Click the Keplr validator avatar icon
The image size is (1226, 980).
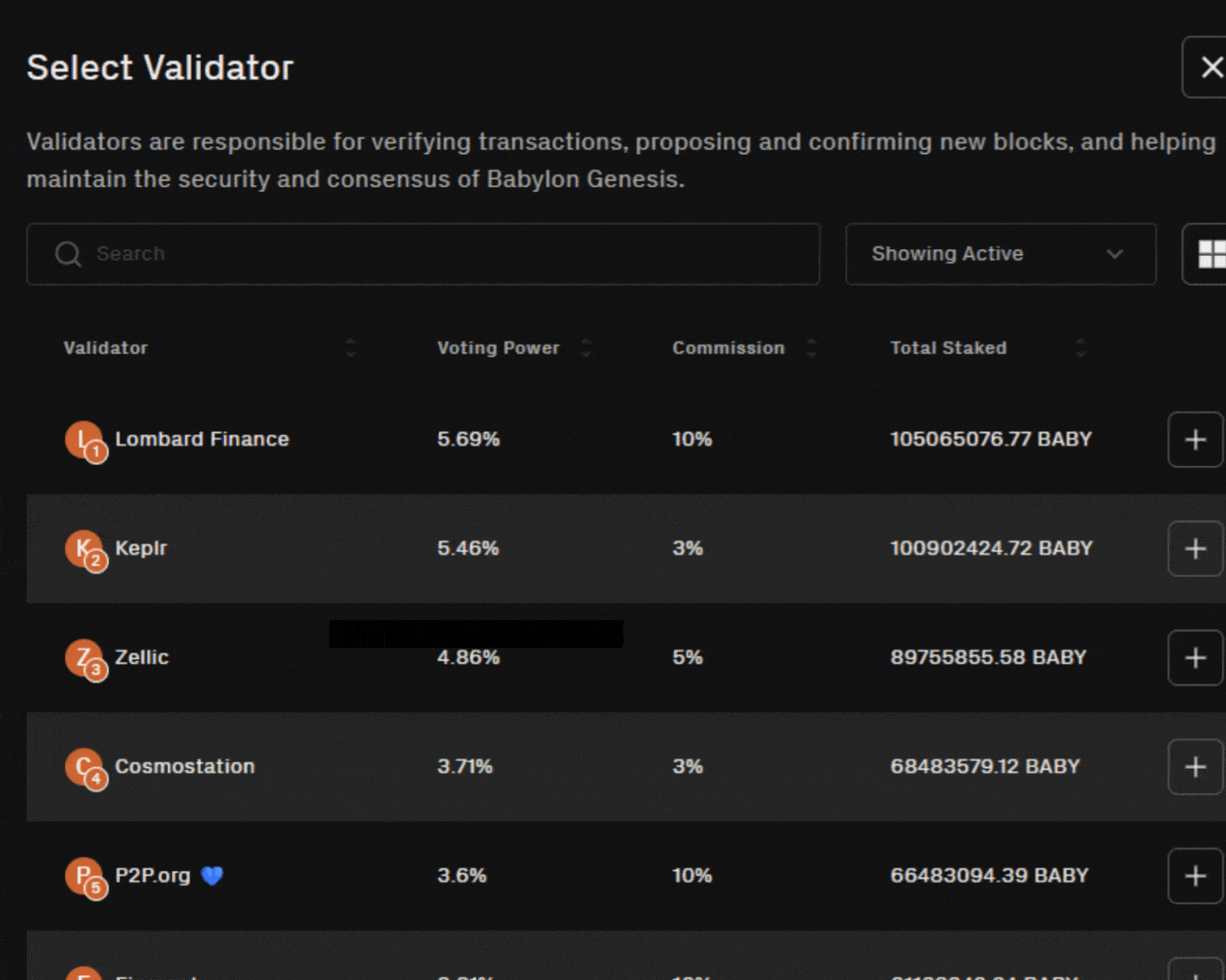coord(85,548)
